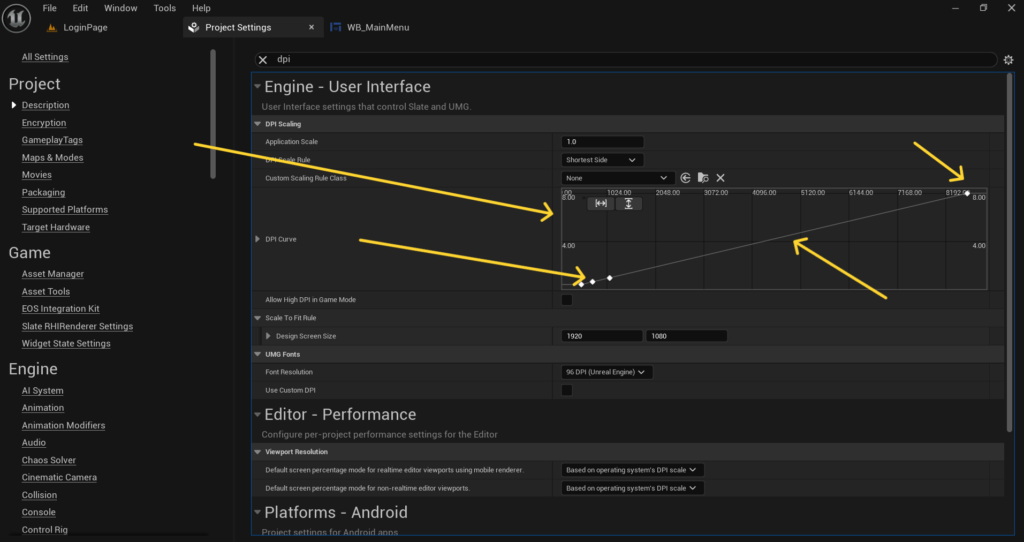Screen dimensions: 1024x542
Task: Clear the dpi search with X icon
Action: (x=263, y=59)
